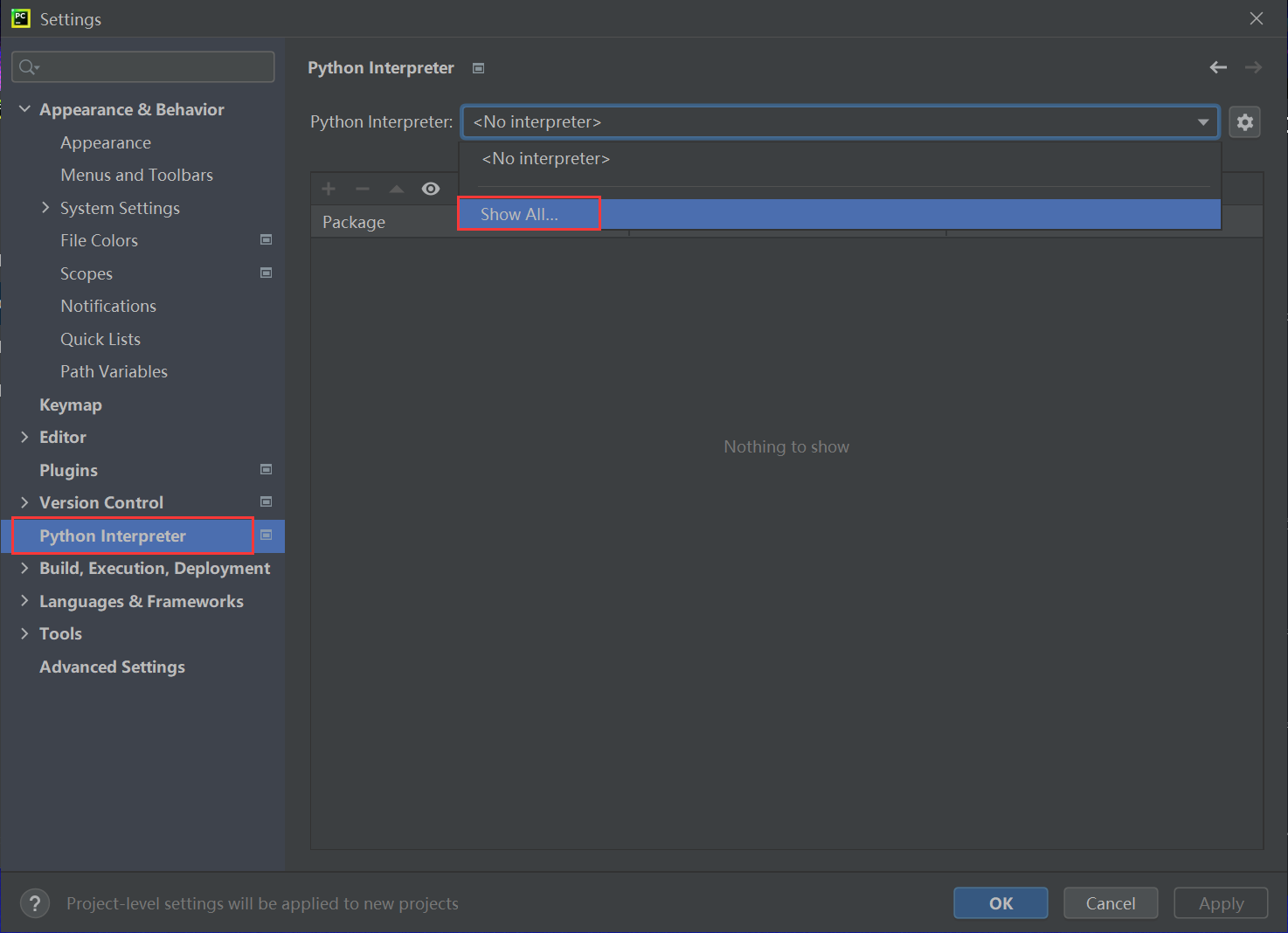Screen dimensions: 1288x933
Task: Expand Build, Execution, Deployment section
Action: (24, 568)
